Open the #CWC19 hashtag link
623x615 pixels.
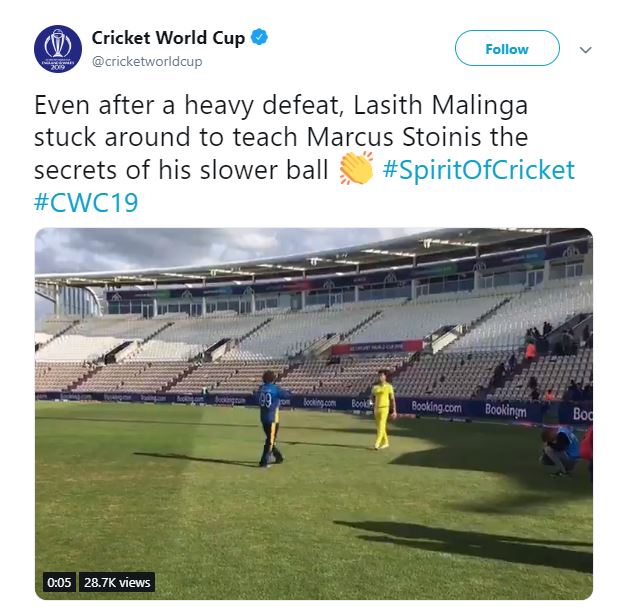pyautogui.click(x=86, y=203)
